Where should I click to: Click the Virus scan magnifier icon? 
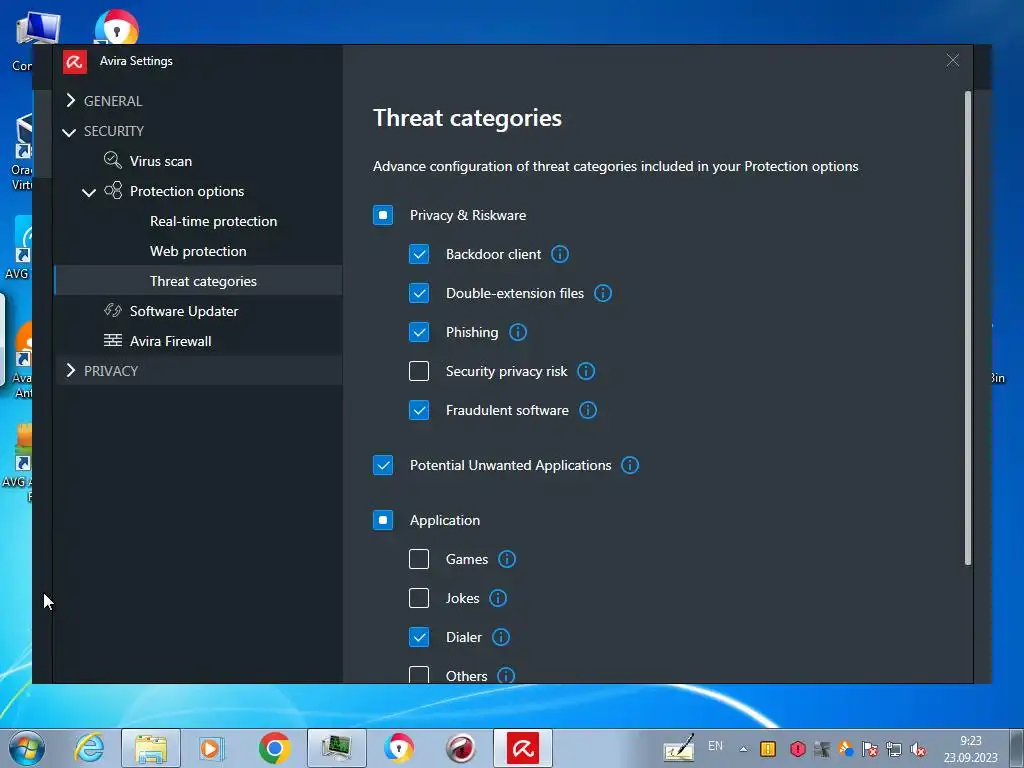pyautogui.click(x=112, y=160)
